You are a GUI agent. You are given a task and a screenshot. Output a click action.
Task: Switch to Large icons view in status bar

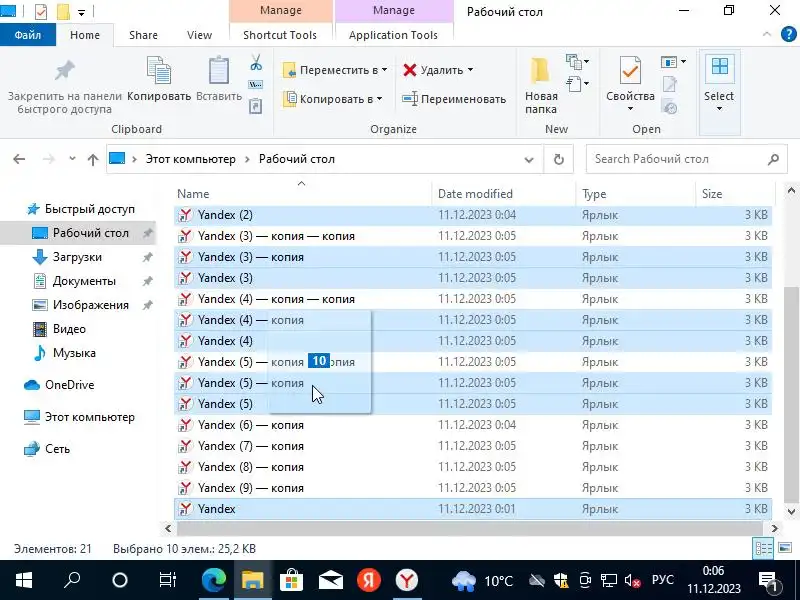coord(785,549)
